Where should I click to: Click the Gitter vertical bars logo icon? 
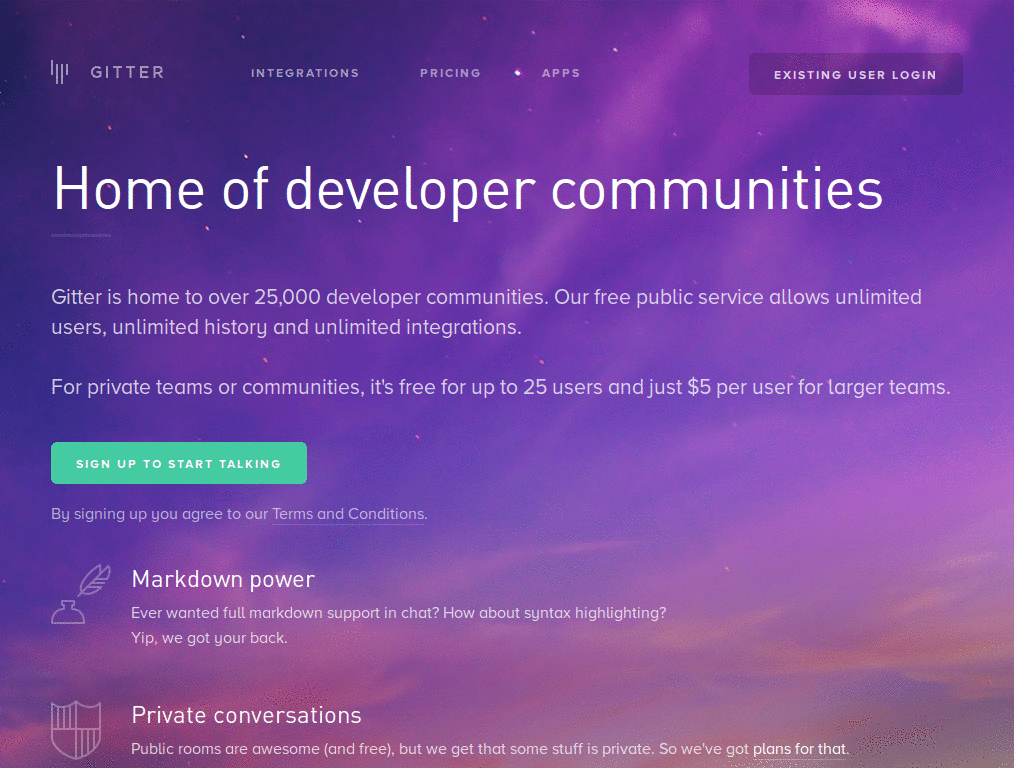point(59,72)
